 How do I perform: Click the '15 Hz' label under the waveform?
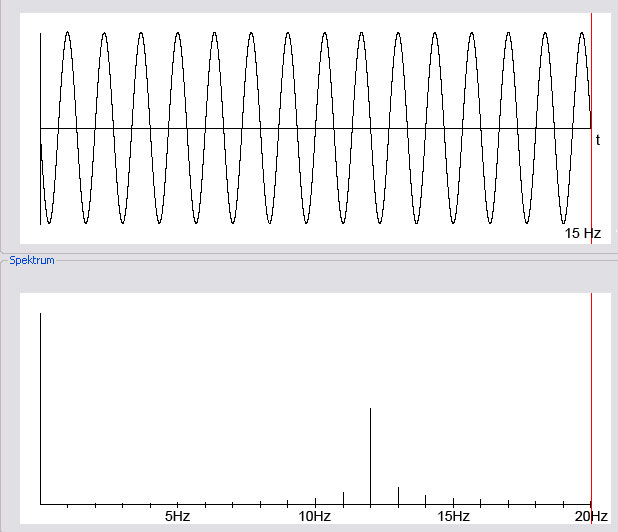point(583,233)
